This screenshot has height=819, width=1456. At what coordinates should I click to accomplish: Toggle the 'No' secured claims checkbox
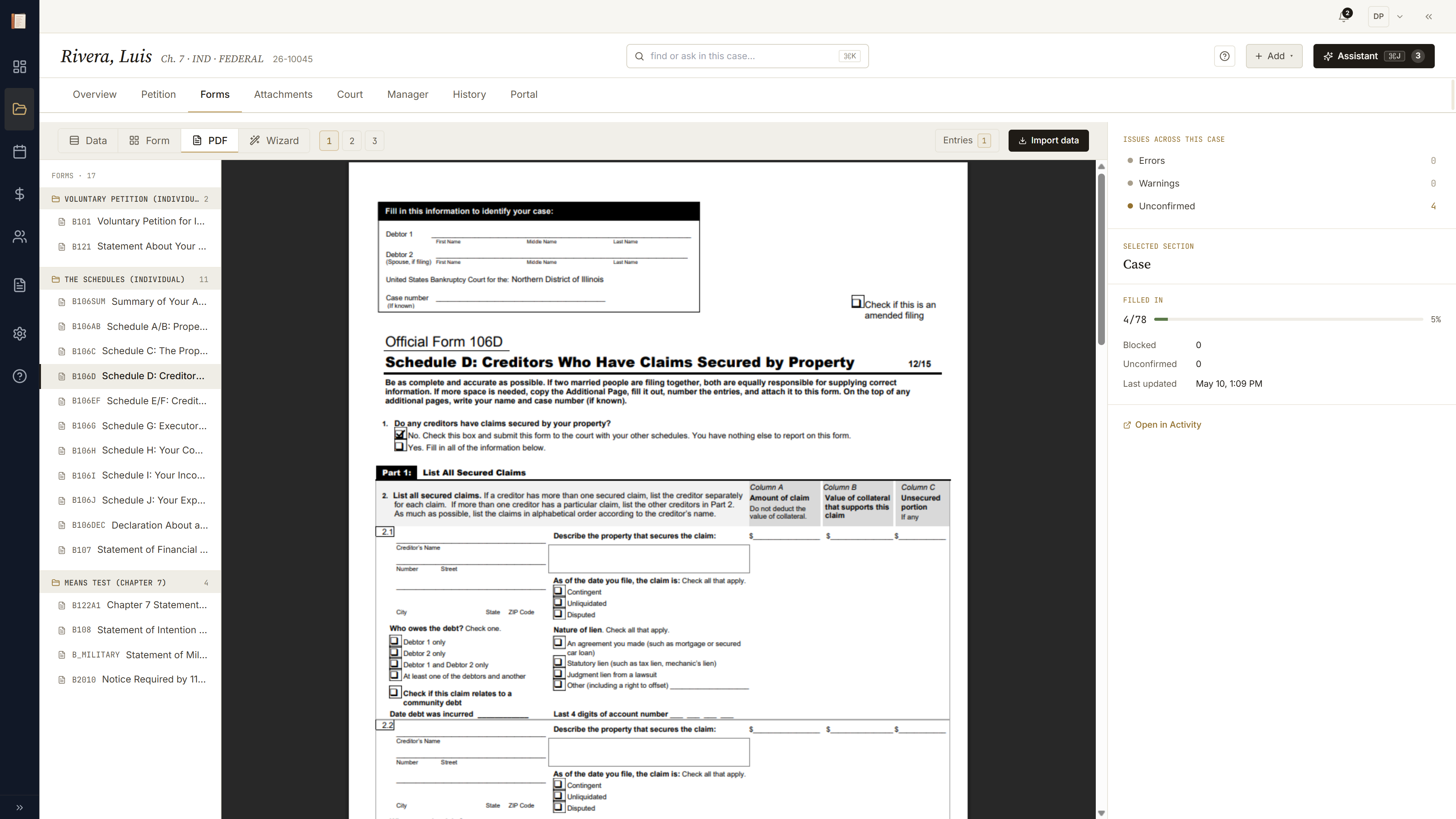[400, 434]
